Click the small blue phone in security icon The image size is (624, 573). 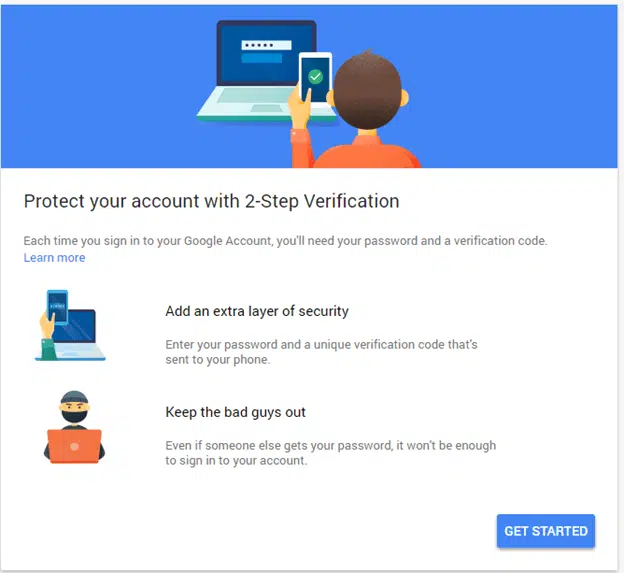click(57, 307)
